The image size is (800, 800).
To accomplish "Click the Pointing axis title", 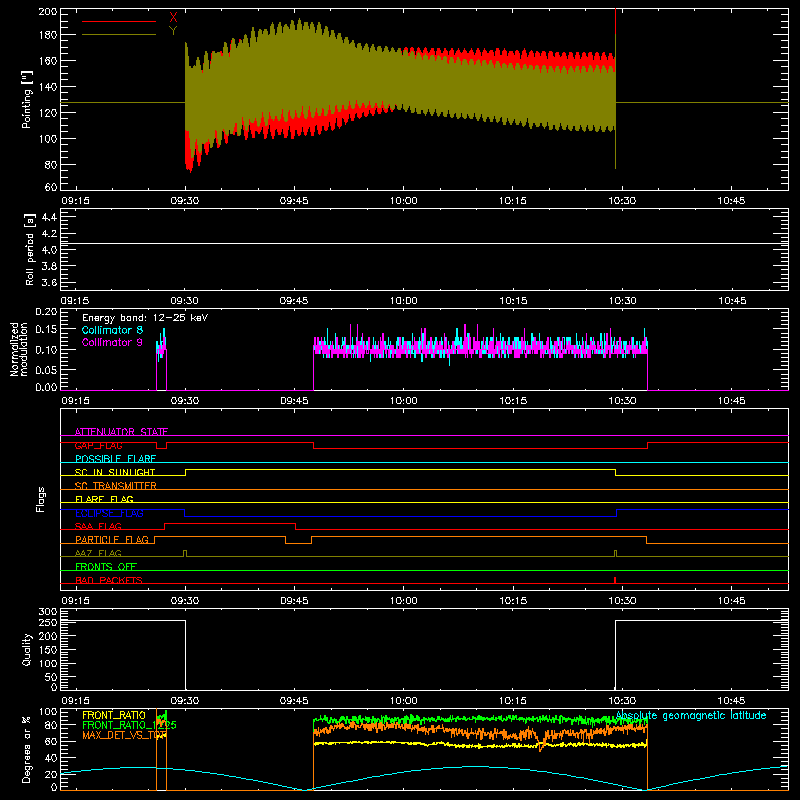I will pos(27,99).
